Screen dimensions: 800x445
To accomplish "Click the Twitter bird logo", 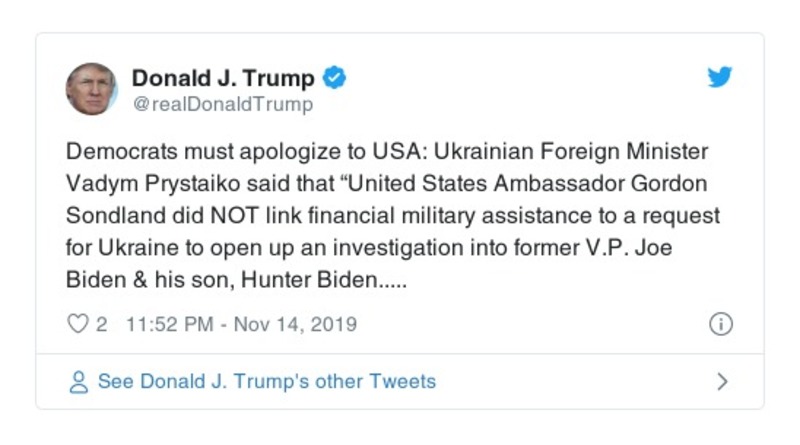I will pos(720,78).
